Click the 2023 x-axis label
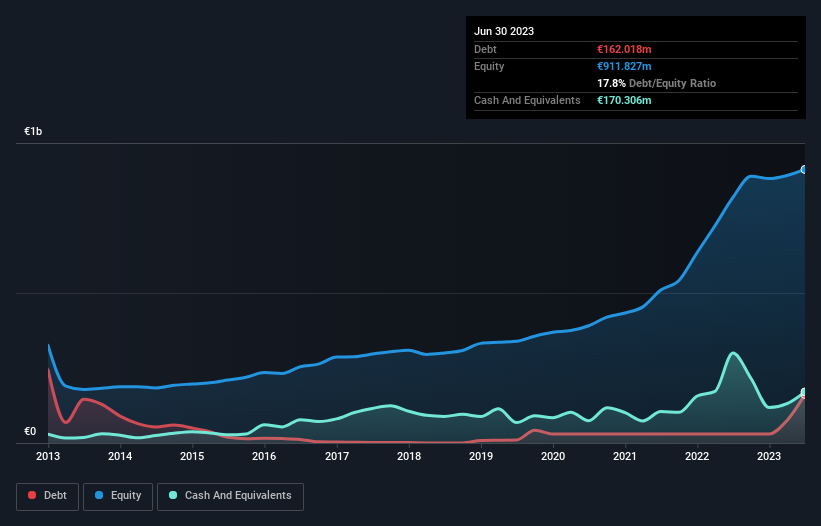This screenshot has height=526, width=821. pyautogui.click(x=769, y=456)
